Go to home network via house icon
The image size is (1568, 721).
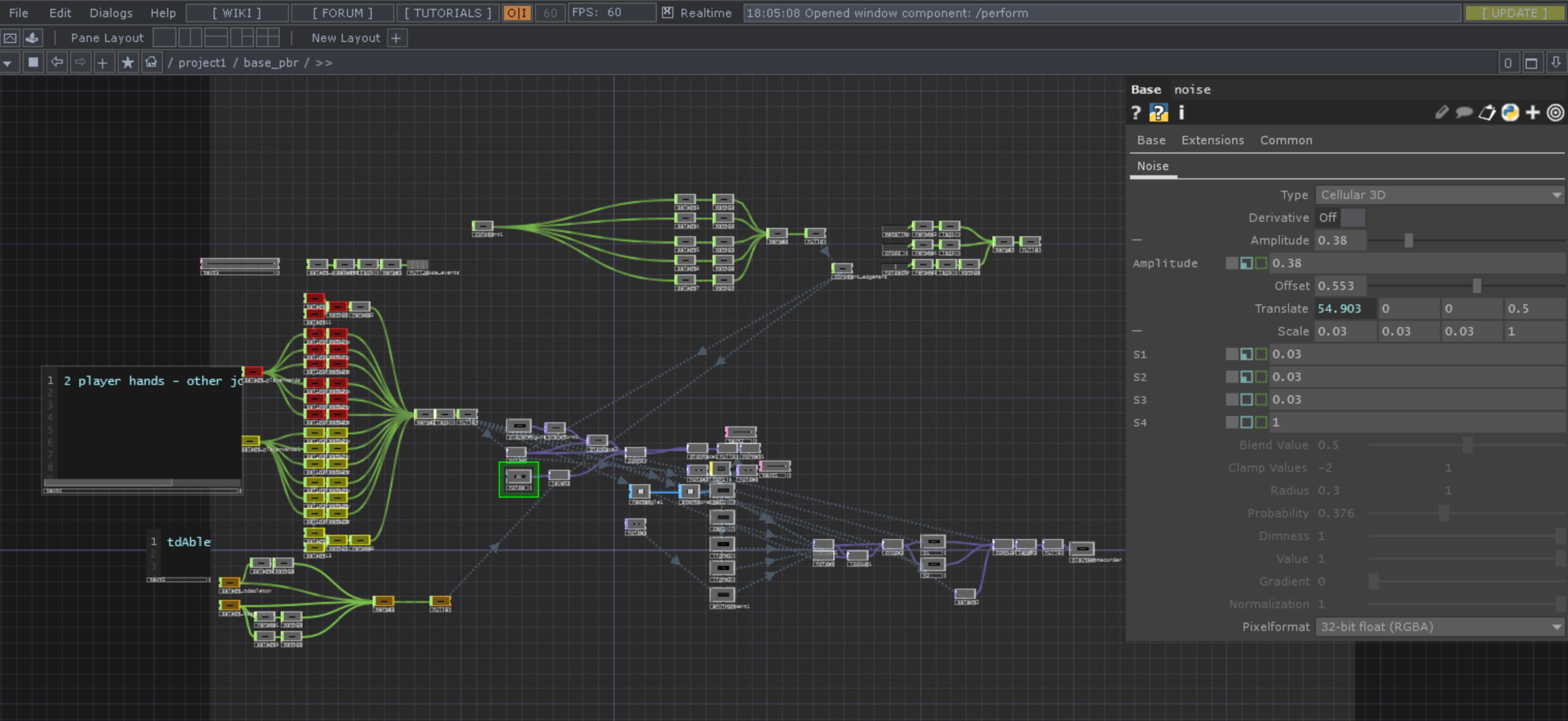point(151,63)
